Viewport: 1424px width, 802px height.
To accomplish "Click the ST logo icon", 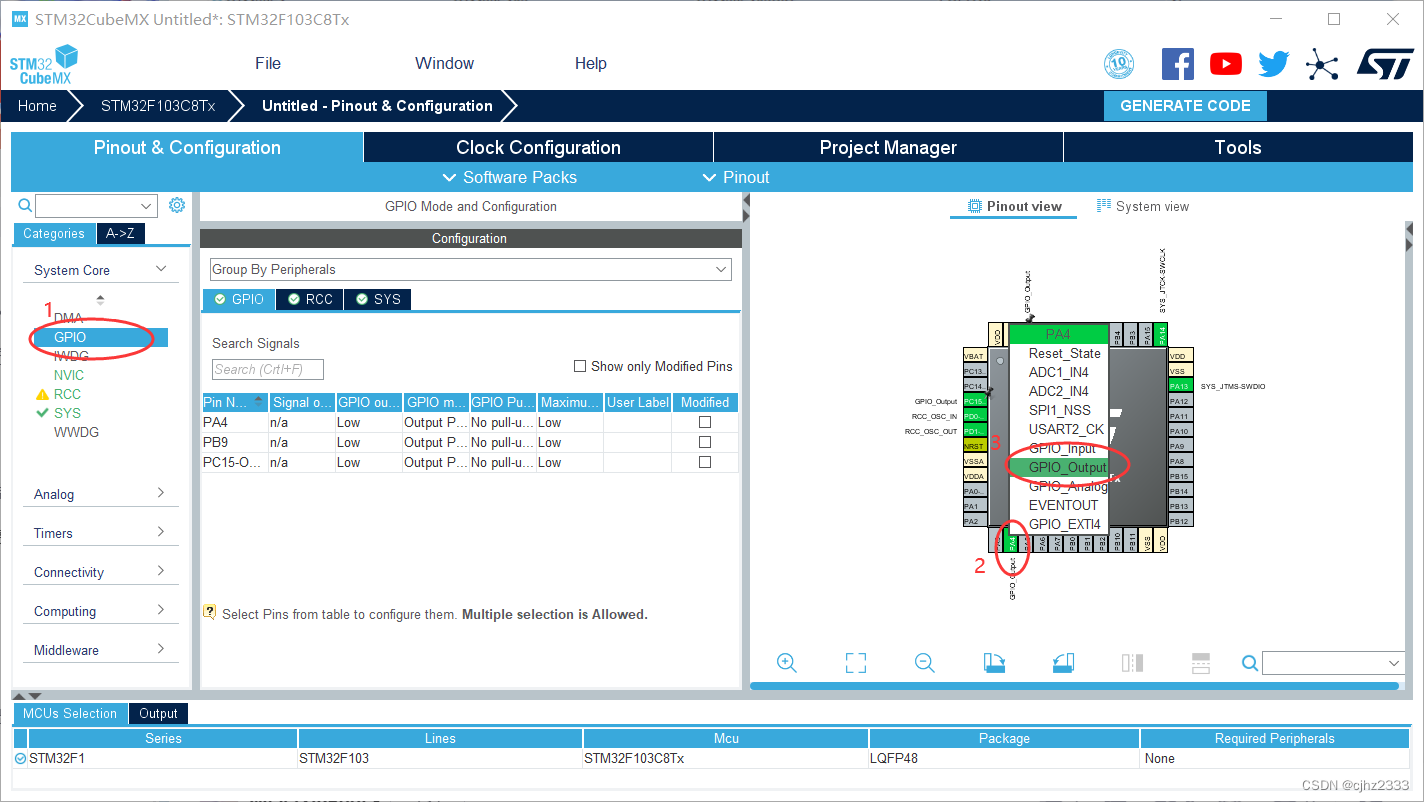I will click(1385, 64).
